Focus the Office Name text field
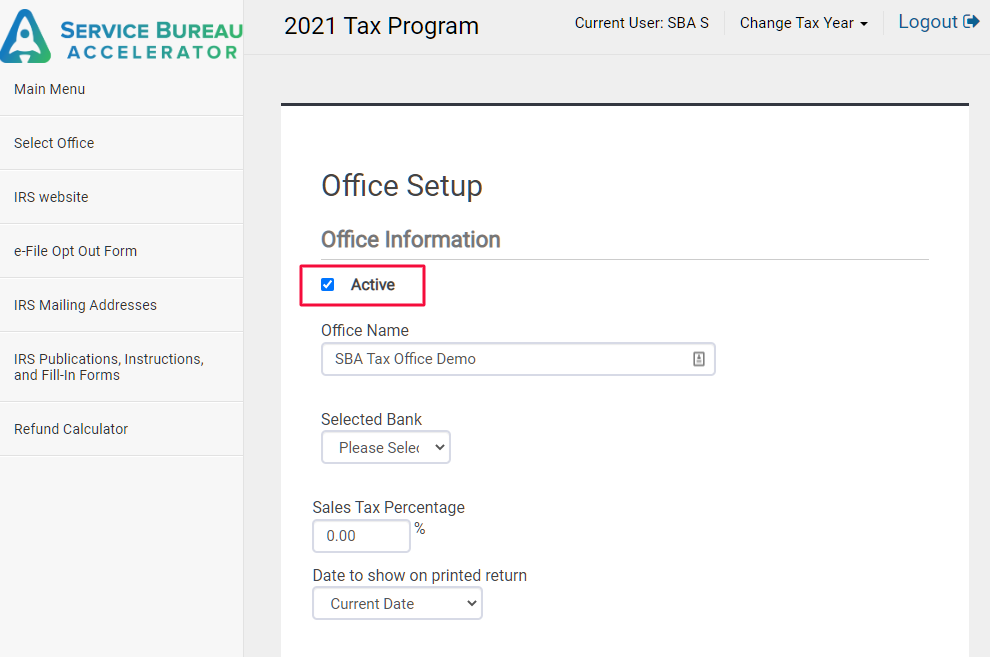990x657 pixels. click(505, 359)
